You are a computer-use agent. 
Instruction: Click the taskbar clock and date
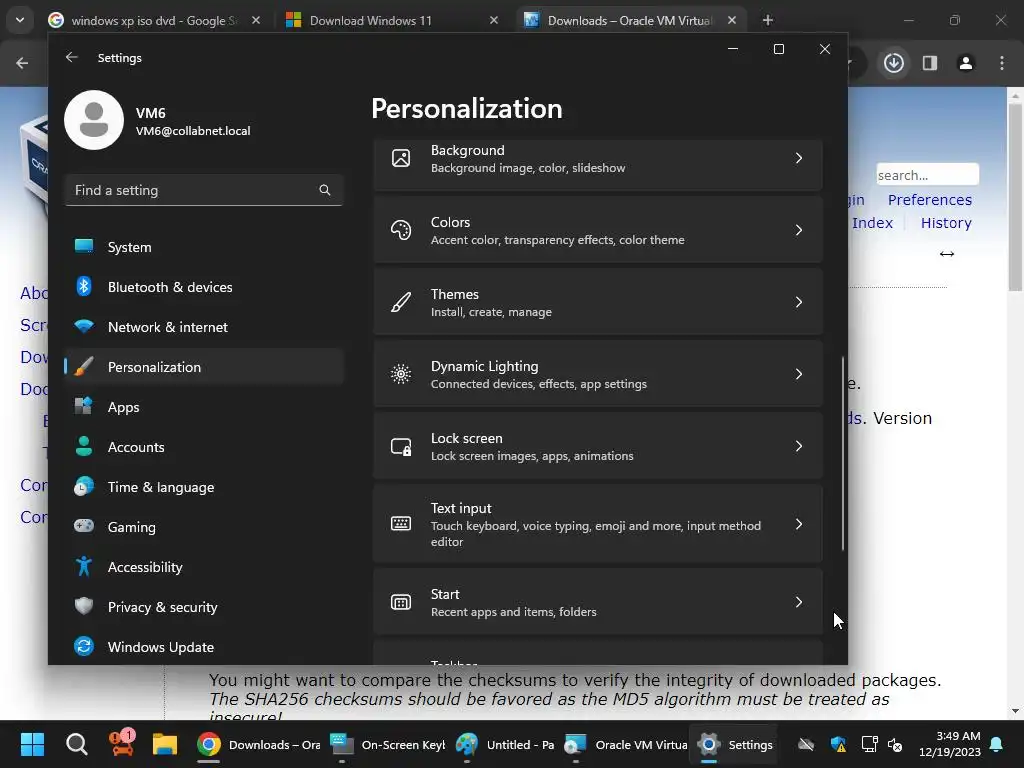coord(949,744)
